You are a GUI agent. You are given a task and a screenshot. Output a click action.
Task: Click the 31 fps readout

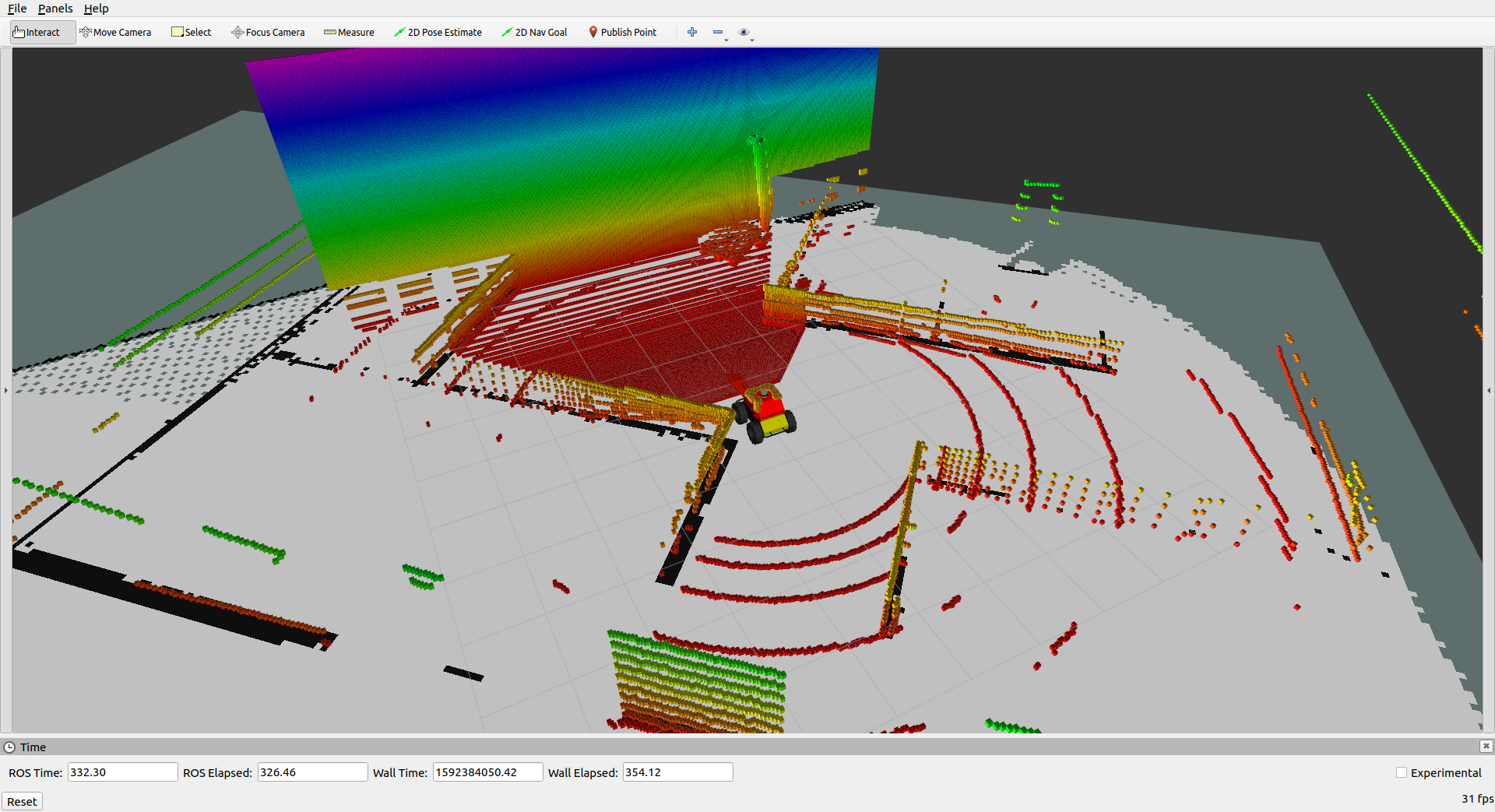pyautogui.click(x=1477, y=798)
